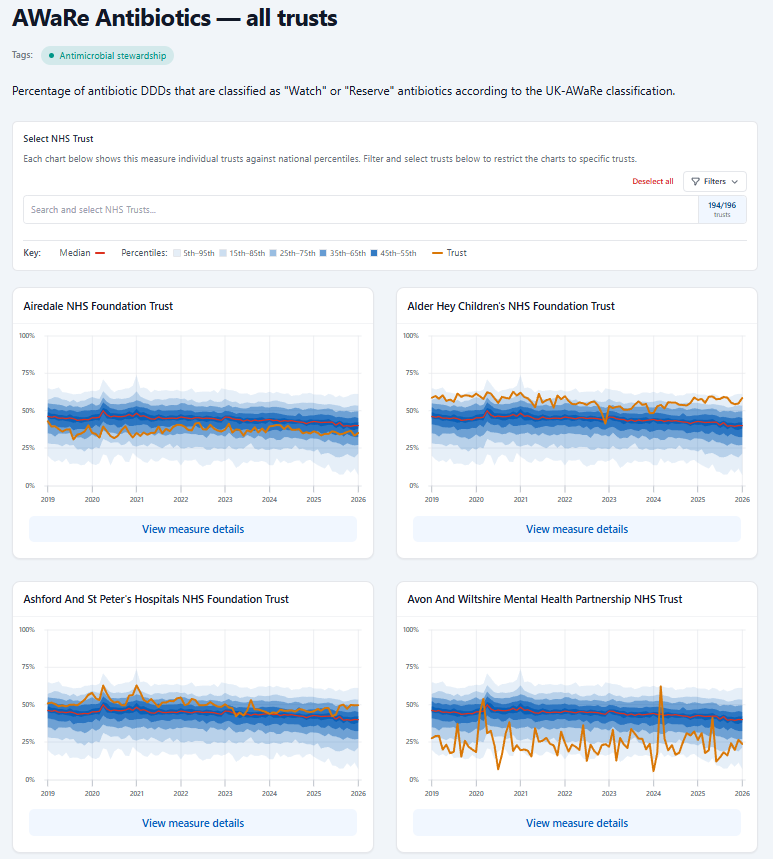The height and width of the screenshot is (859, 773).
Task: View measure details for Ashford And St Peter's
Action: 193,823
